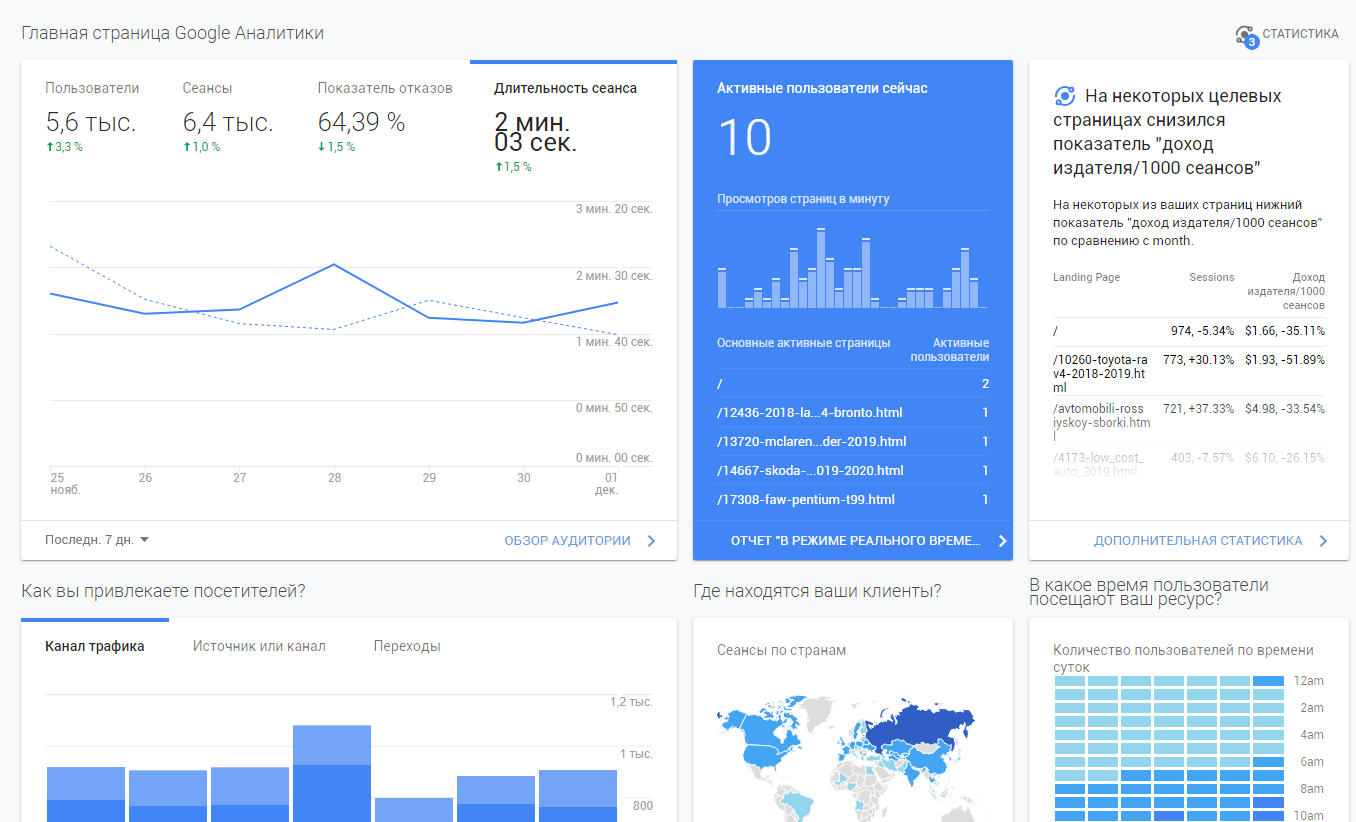Screen dimensions: 1356x822
Task: Click the 28 date label on the chart axis
Action: click(334, 478)
